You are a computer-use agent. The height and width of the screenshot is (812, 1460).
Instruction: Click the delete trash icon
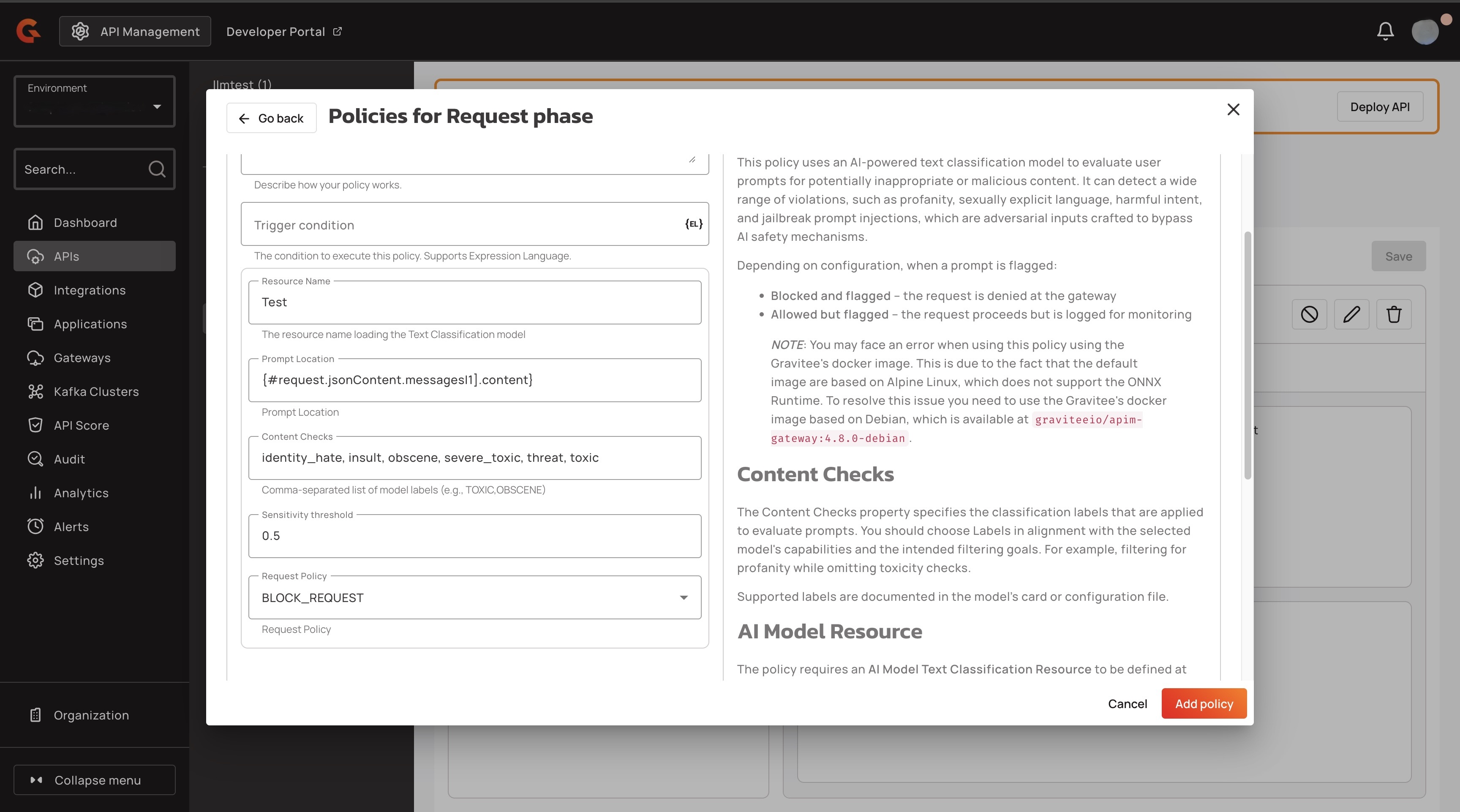pyautogui.click(x=1394, y=314)
